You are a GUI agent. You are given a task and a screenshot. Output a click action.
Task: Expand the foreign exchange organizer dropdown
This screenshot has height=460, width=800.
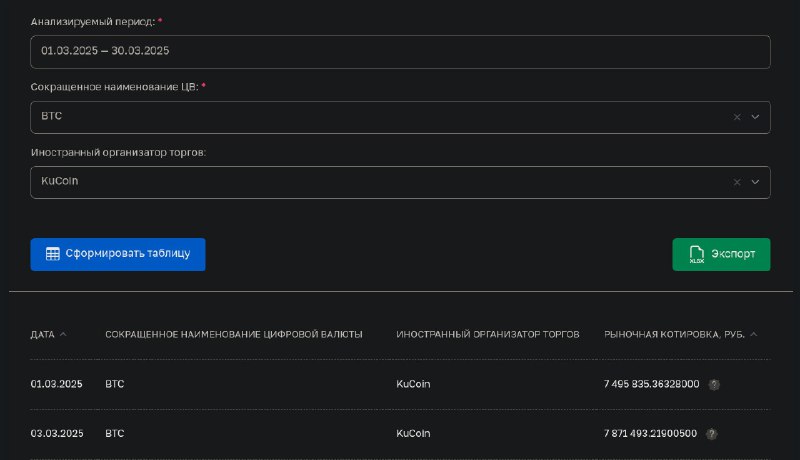755,182
